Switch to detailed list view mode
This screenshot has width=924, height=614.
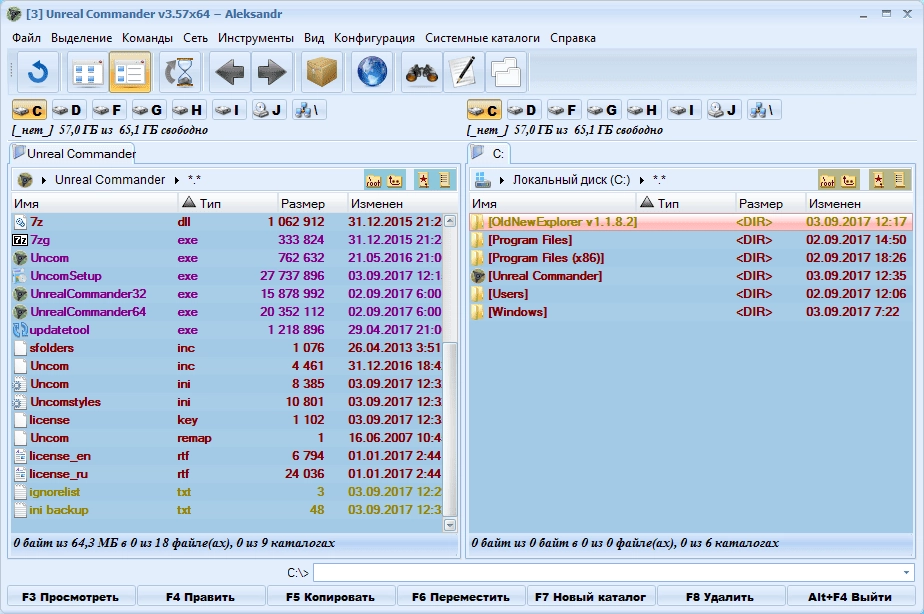(x=130, y=72)
